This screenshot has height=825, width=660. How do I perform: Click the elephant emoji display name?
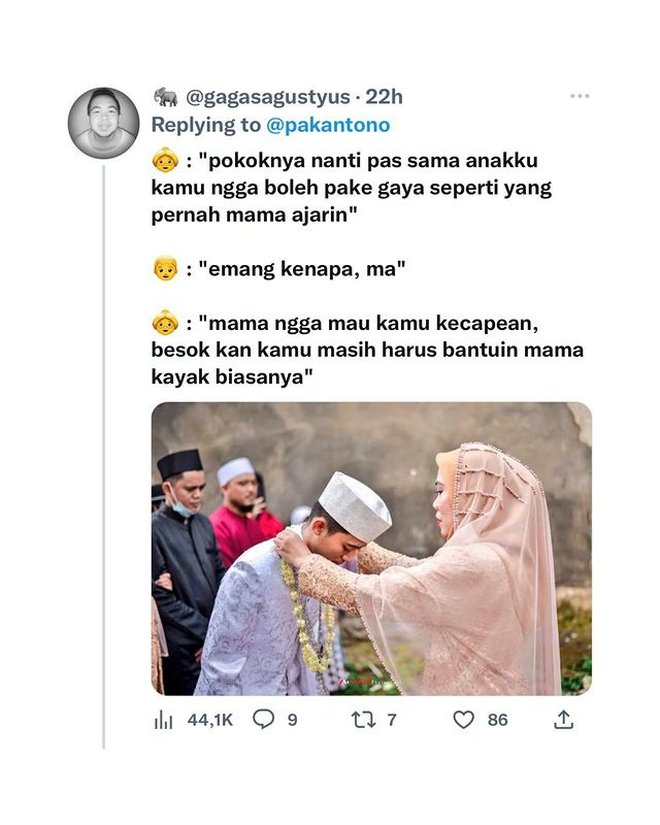click(x=165, y=97)
